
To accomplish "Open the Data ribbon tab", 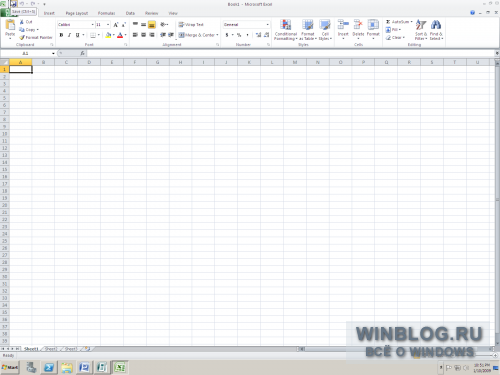I will (x=130, y=13).
